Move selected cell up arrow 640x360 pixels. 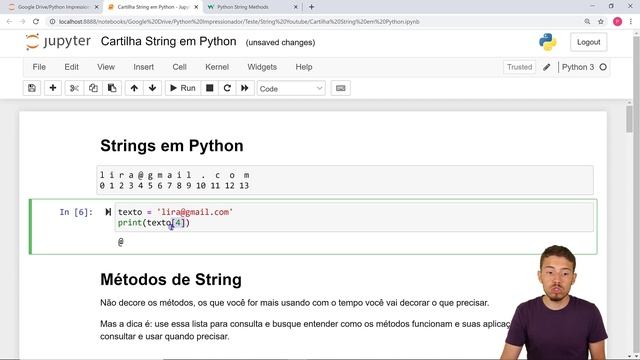click(134, 88)
